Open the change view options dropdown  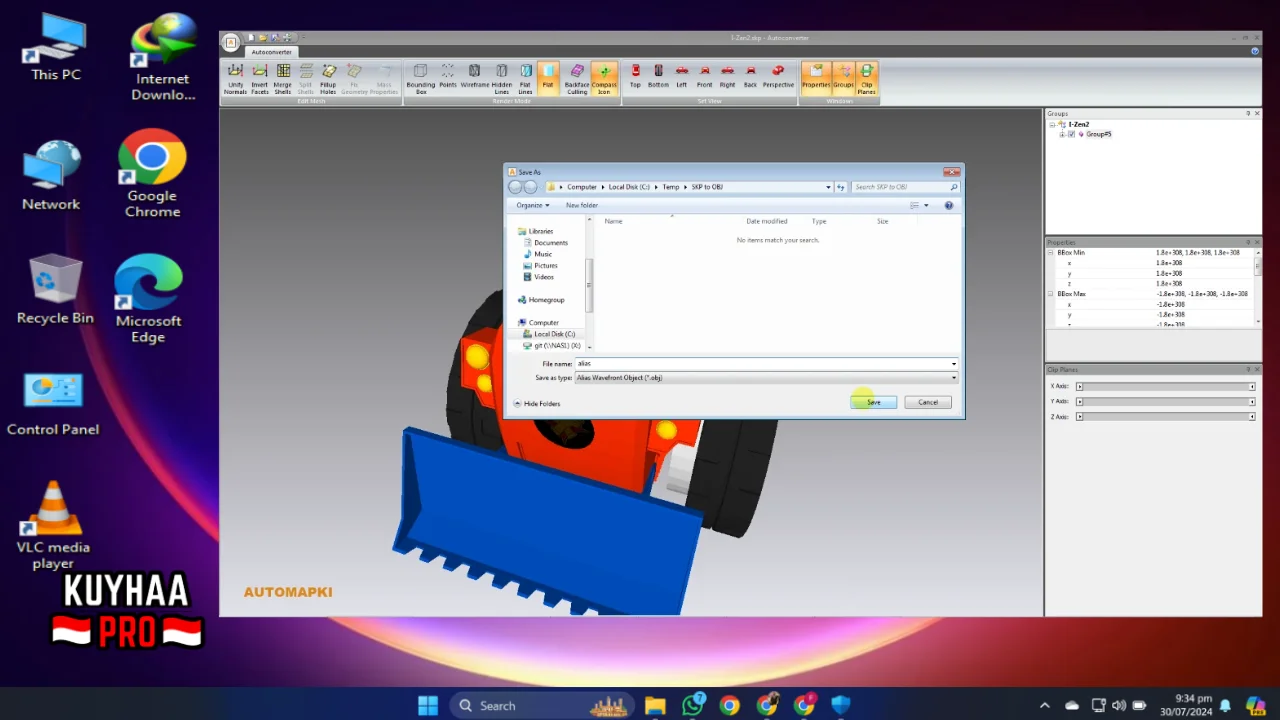(926, 205)
